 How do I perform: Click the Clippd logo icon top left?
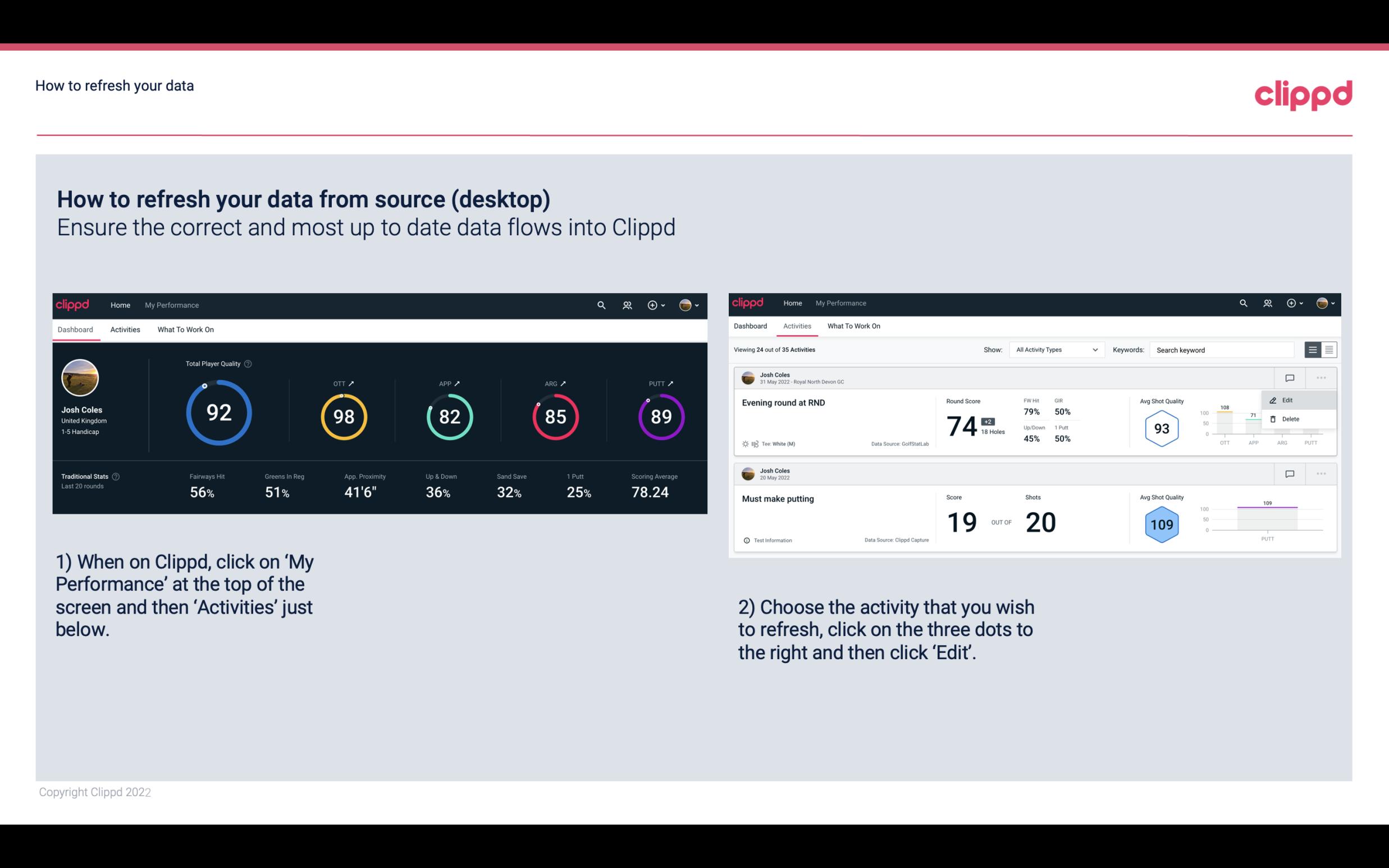(72, 304)
